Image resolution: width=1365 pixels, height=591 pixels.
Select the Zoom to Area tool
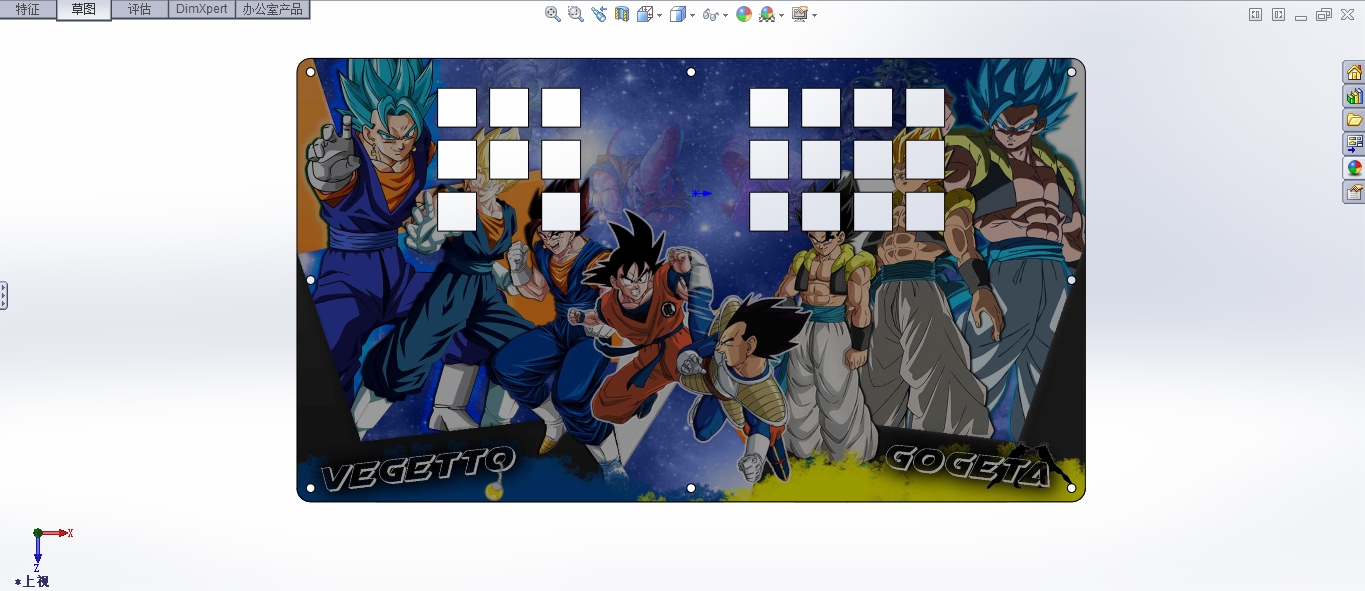575,14
